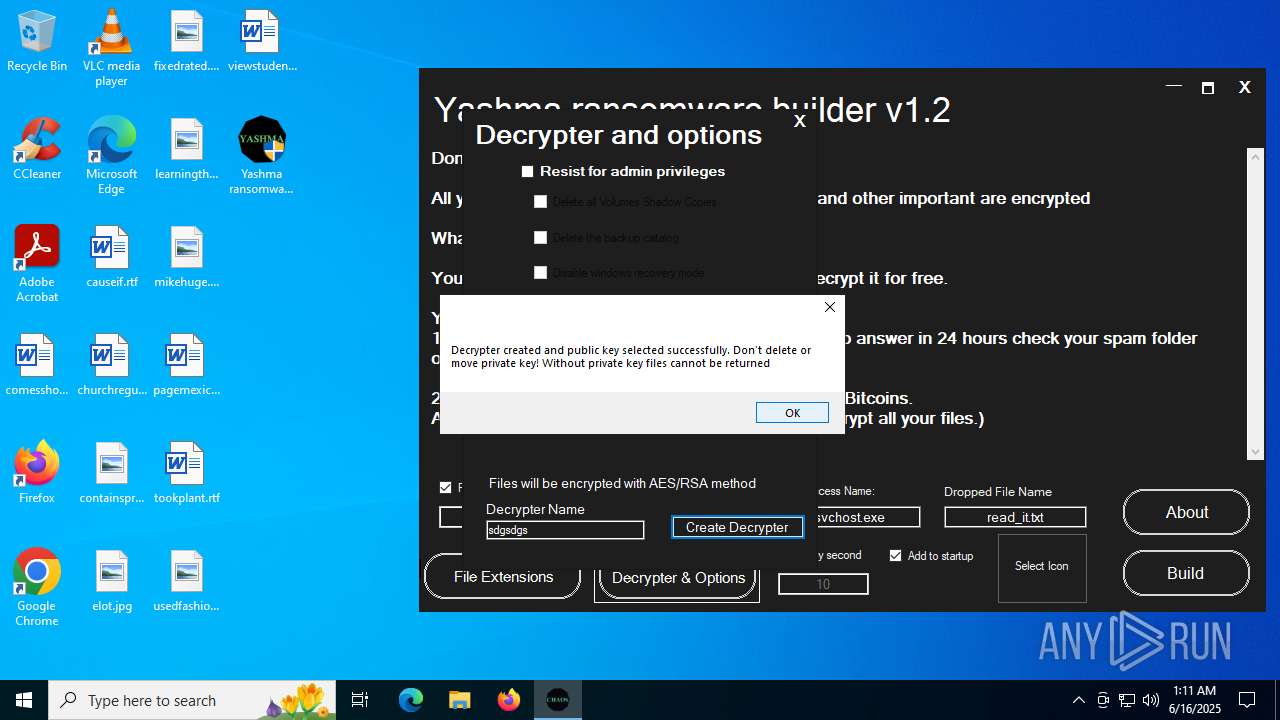Select elot.jpg image file icon
Viewport: 1280px width, 720px height.
[x=111, y=581]
